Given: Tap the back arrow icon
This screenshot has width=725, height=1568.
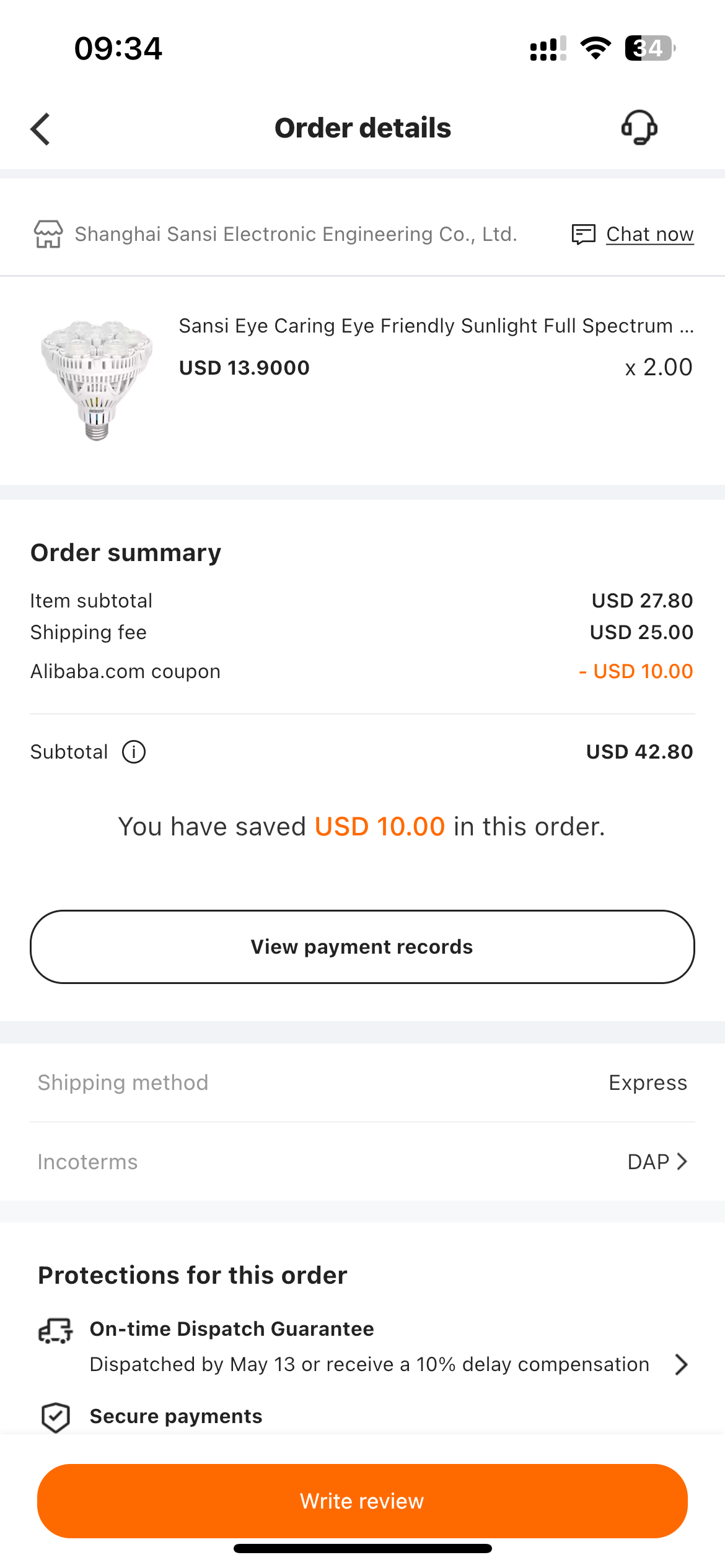Looking at the screenshot, I should (x=40, y=129).
